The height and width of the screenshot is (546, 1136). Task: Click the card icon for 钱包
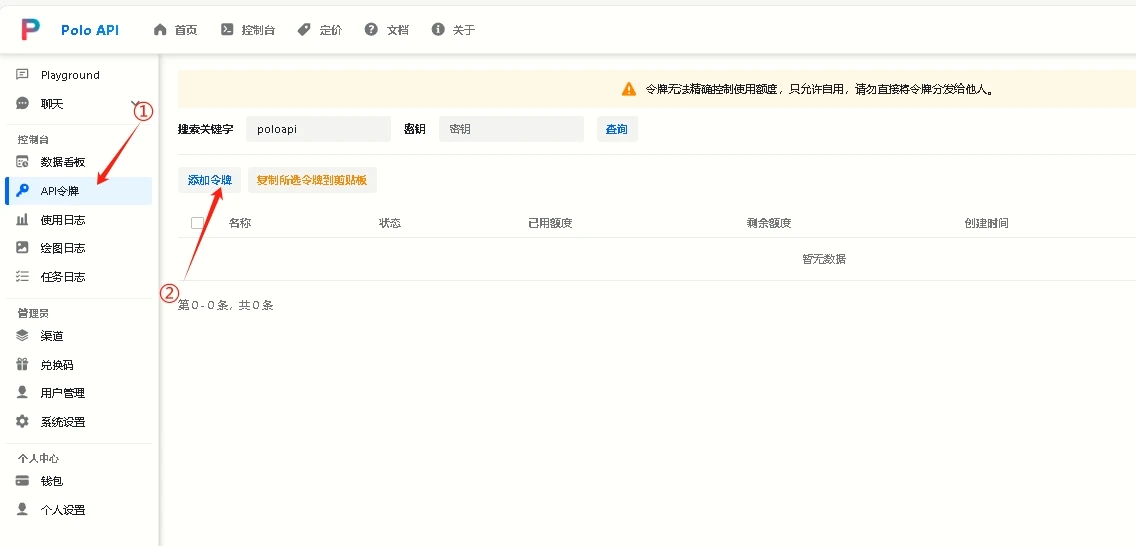tap(22, 481)
